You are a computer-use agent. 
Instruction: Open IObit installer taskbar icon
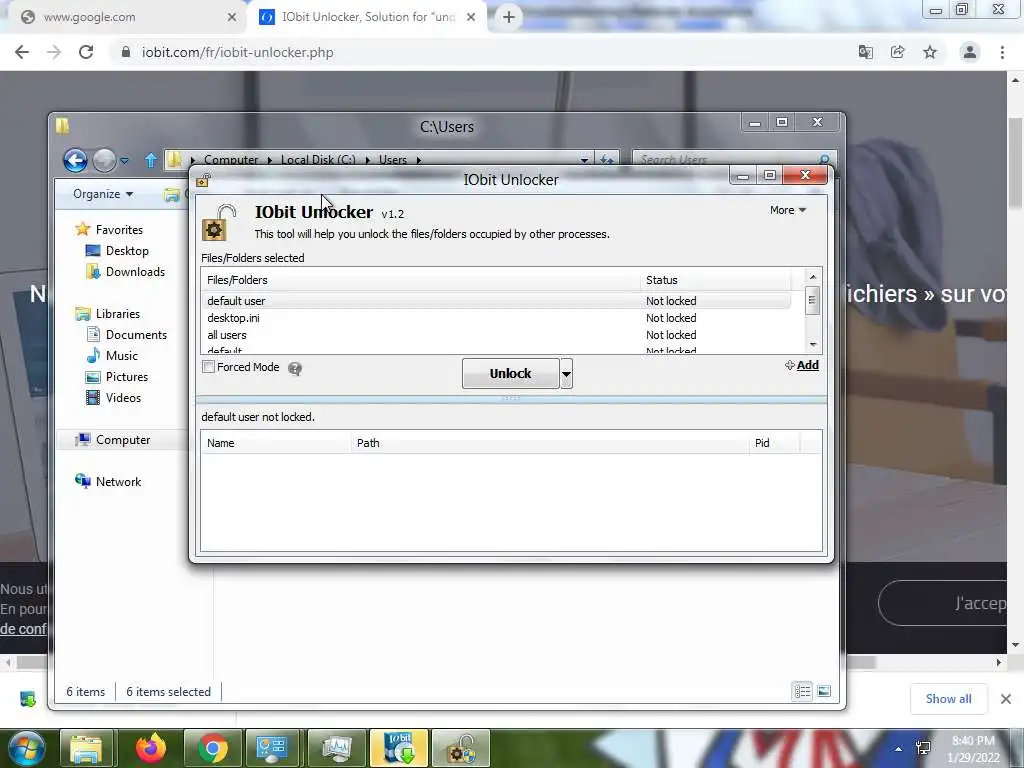tap(399, 748)
